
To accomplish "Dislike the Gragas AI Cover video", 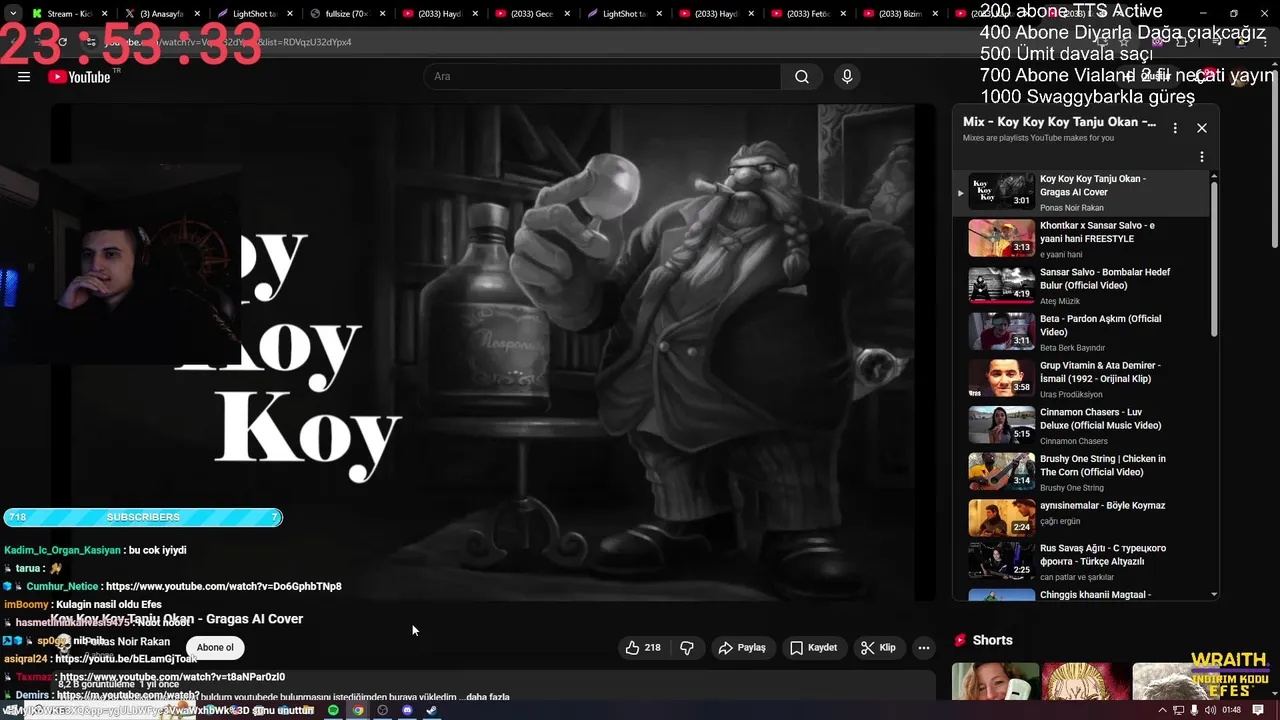I will (x=687, y=648).
